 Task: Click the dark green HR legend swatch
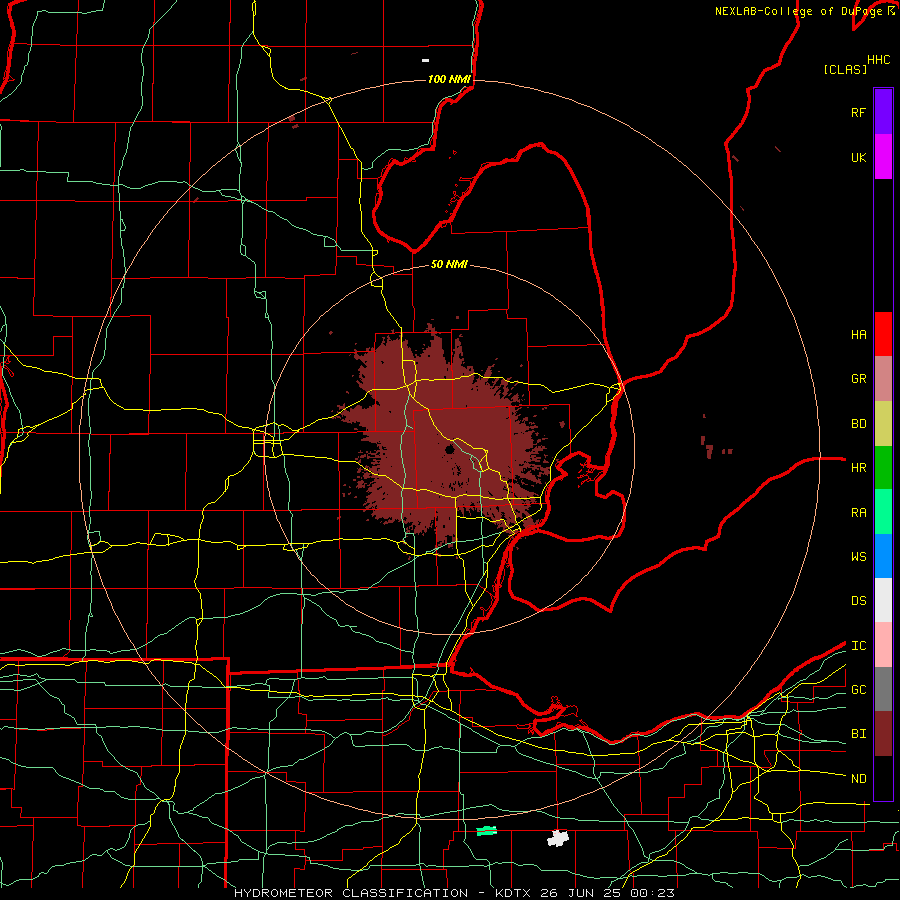tap(883, 468)
